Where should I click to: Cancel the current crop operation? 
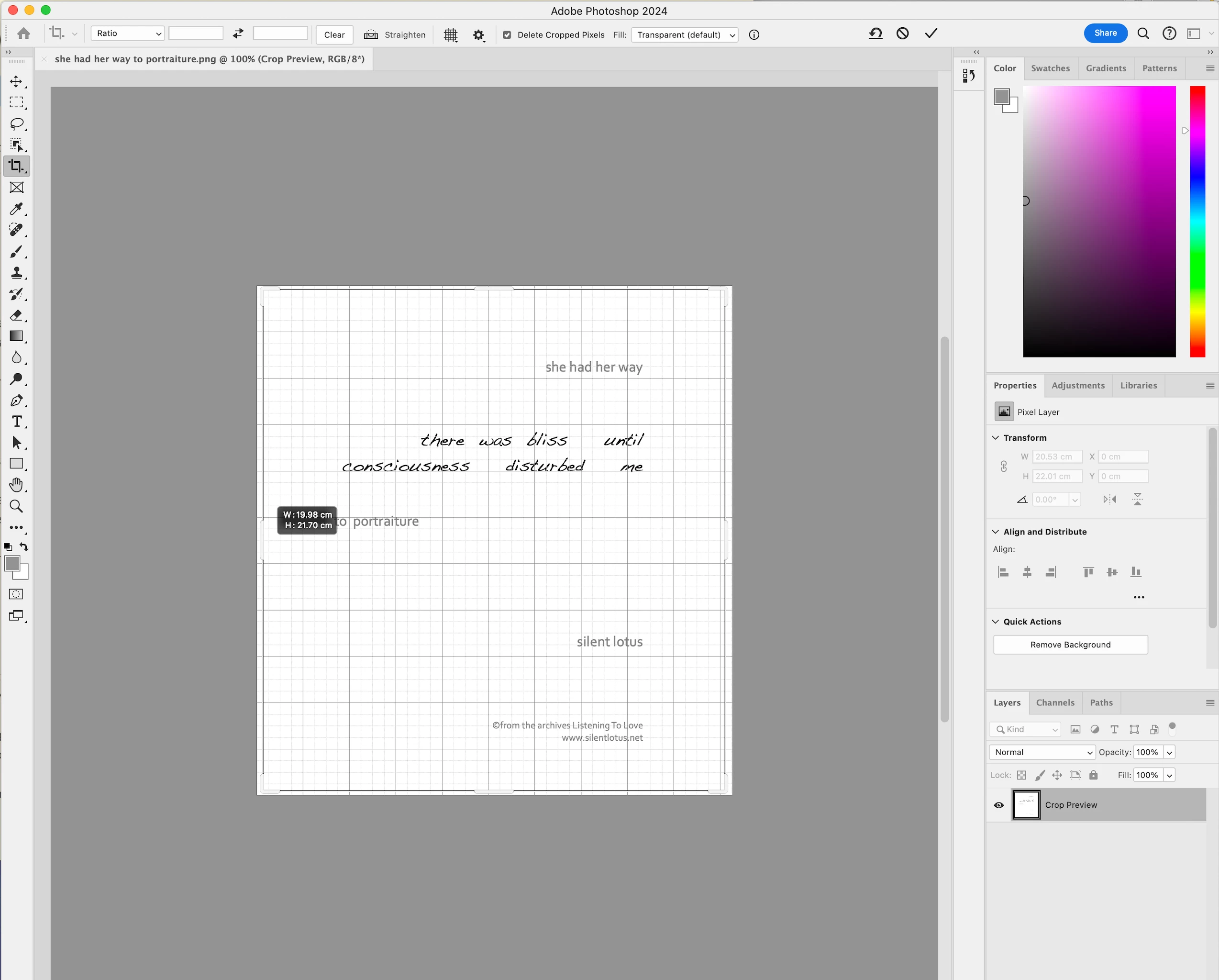click(902, 34)
